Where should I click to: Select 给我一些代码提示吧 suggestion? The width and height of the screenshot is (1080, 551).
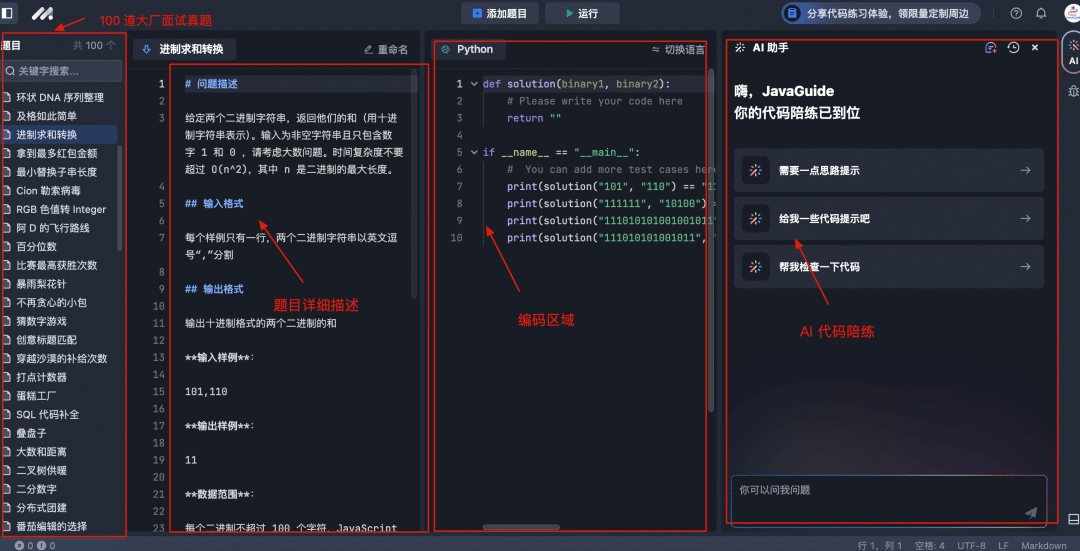pos(889,218)
